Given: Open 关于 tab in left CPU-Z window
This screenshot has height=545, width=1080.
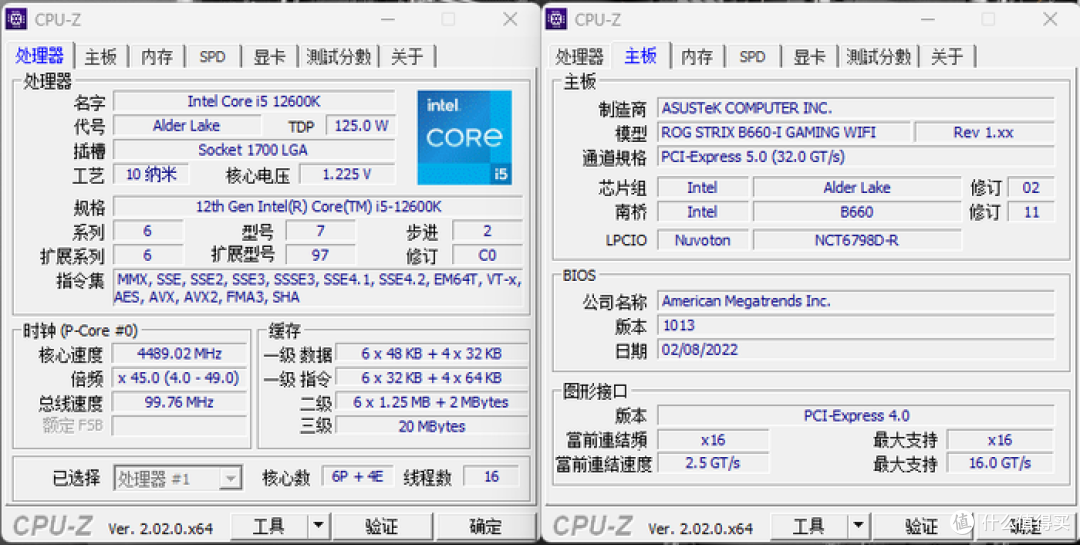Looking at the screenshot, I should [407, 56].
